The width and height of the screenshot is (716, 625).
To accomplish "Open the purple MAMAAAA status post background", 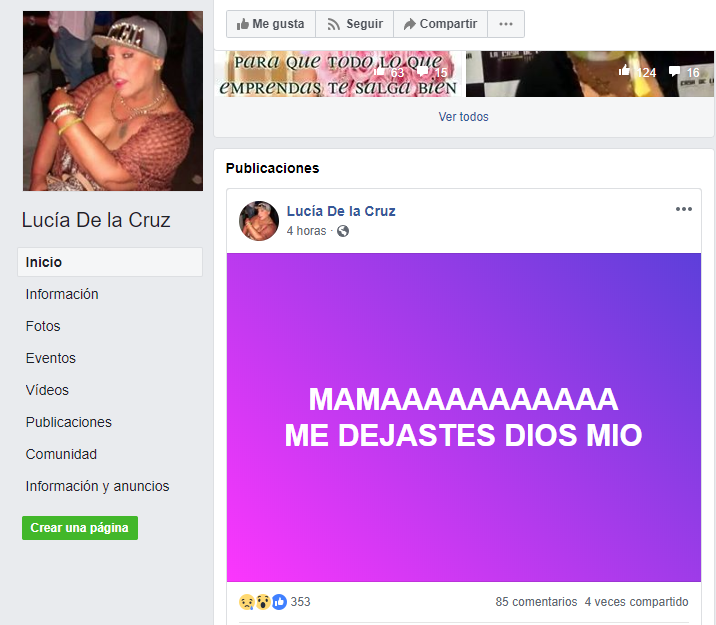I will pyautogui.click(x=464, y=417).
